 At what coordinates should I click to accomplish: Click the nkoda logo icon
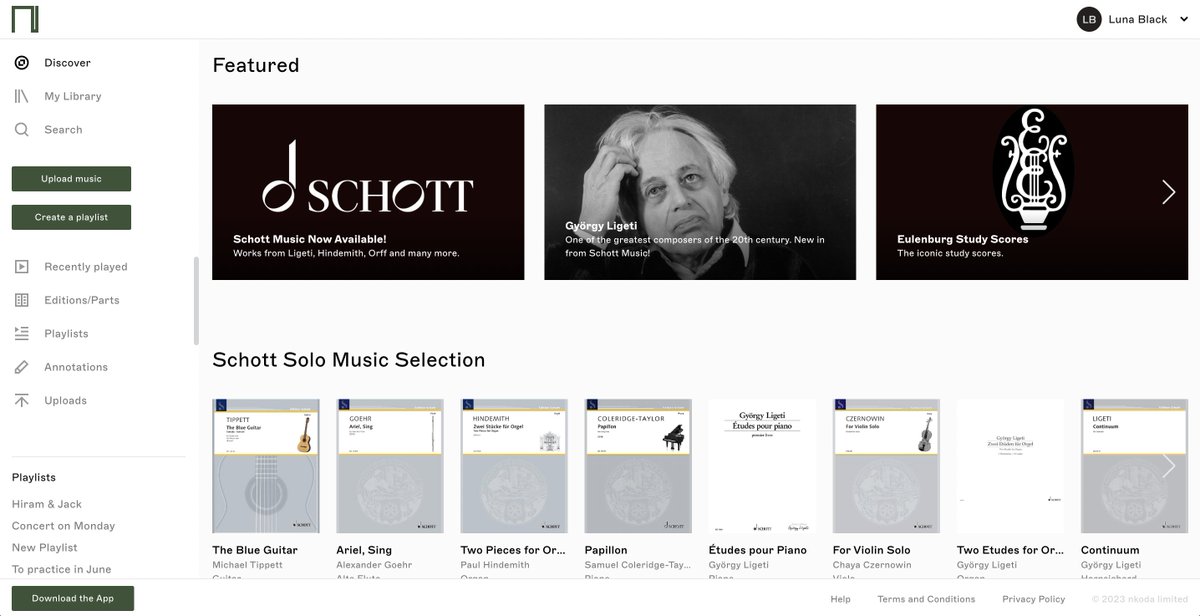pos(26,18)
